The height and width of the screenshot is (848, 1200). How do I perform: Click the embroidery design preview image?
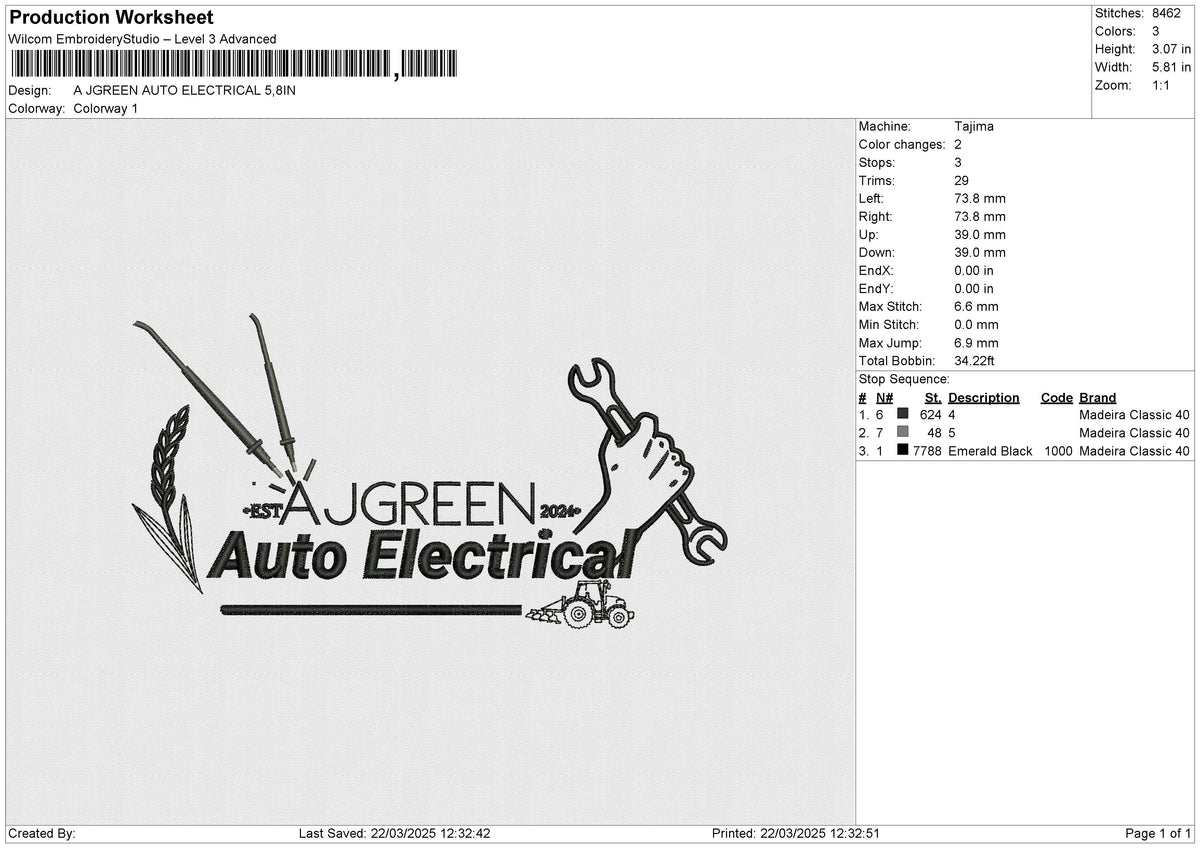point(430,472)
